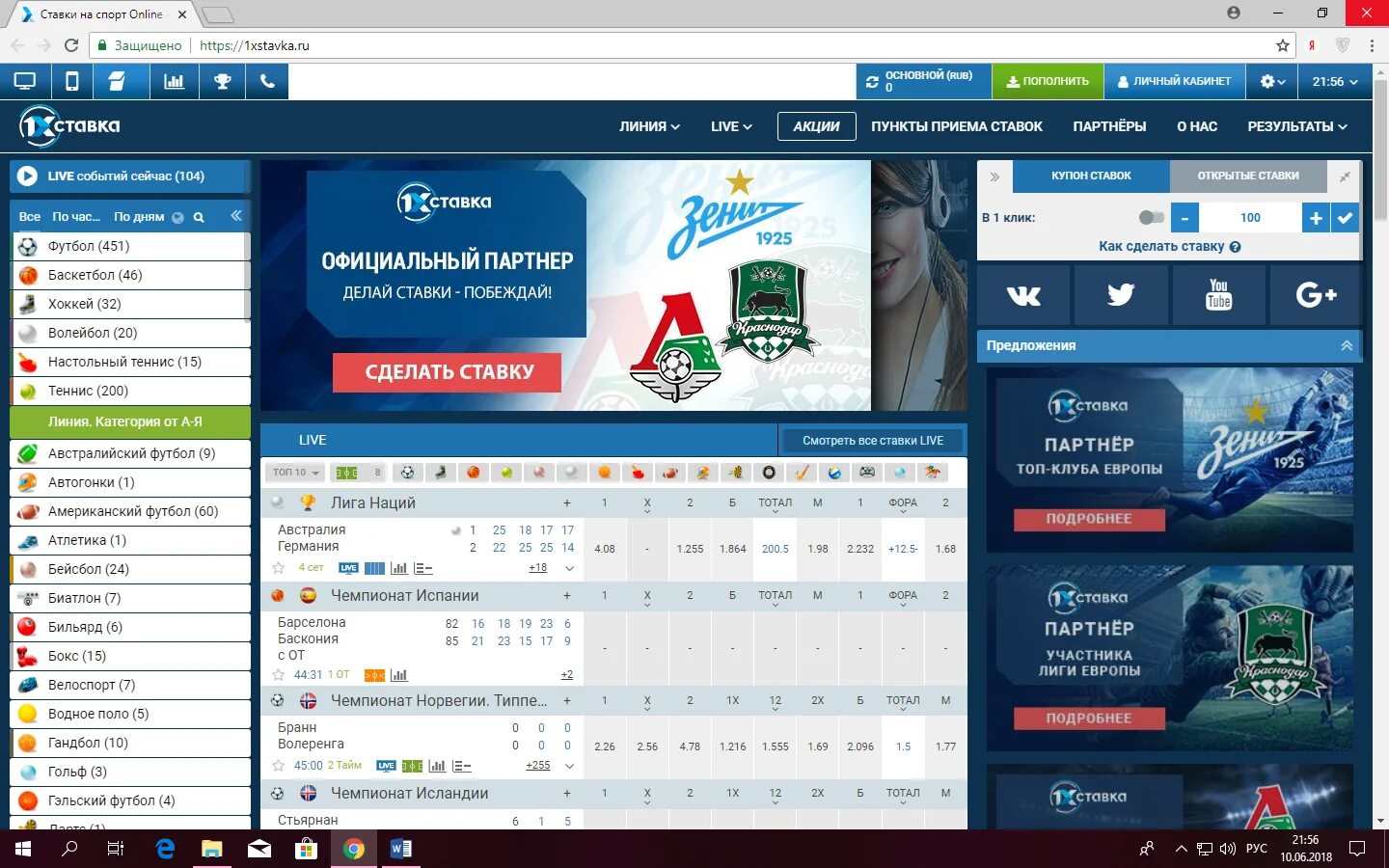Filter LIVE by the football ball icon
The image size is (1389, 868).
pos(407,473)
